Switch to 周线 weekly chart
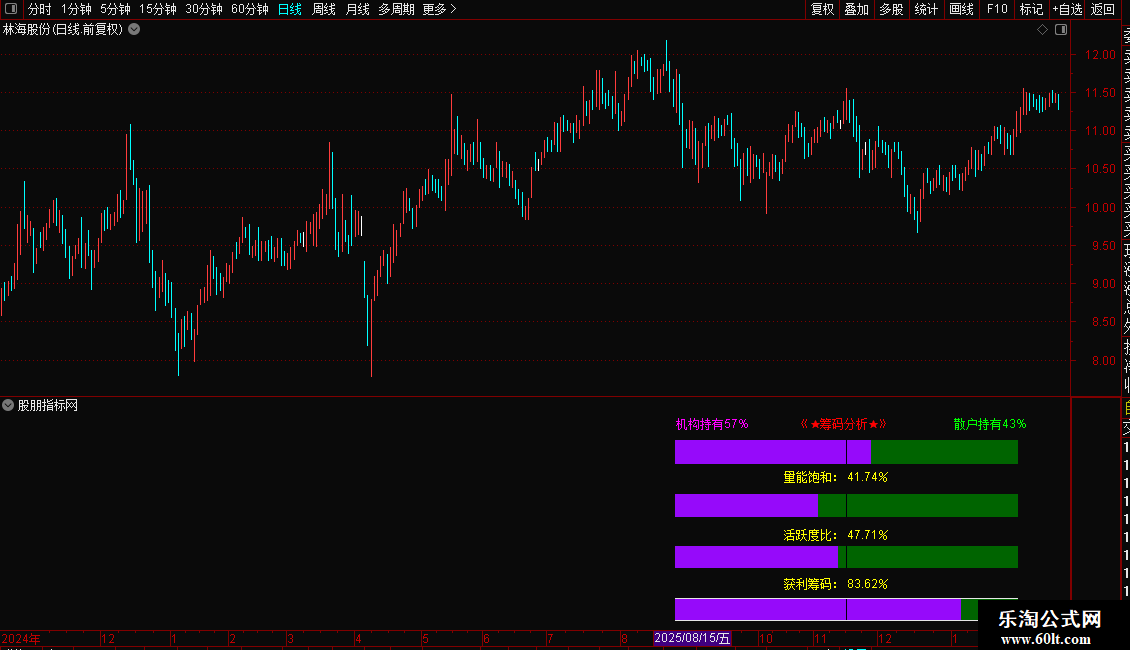1130x650 pixels. 324,9
